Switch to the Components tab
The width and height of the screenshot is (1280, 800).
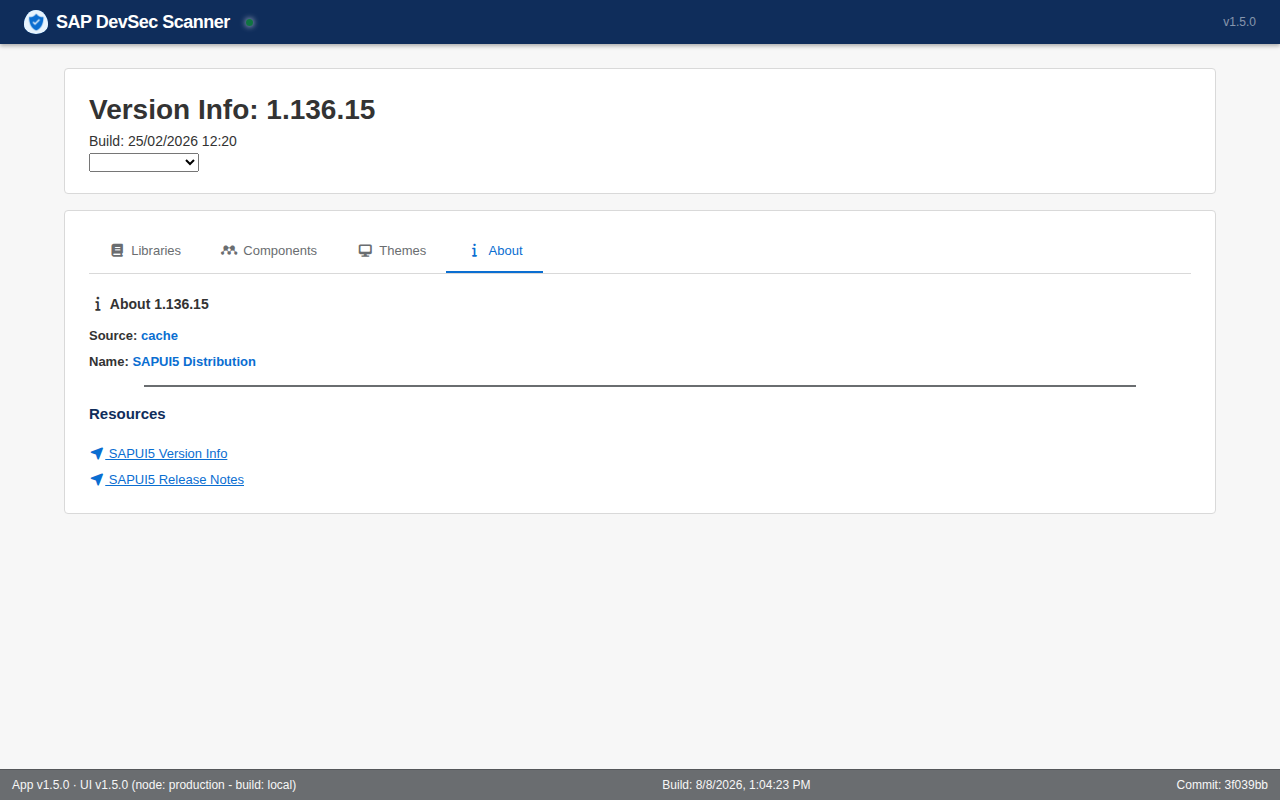(269, 251)
